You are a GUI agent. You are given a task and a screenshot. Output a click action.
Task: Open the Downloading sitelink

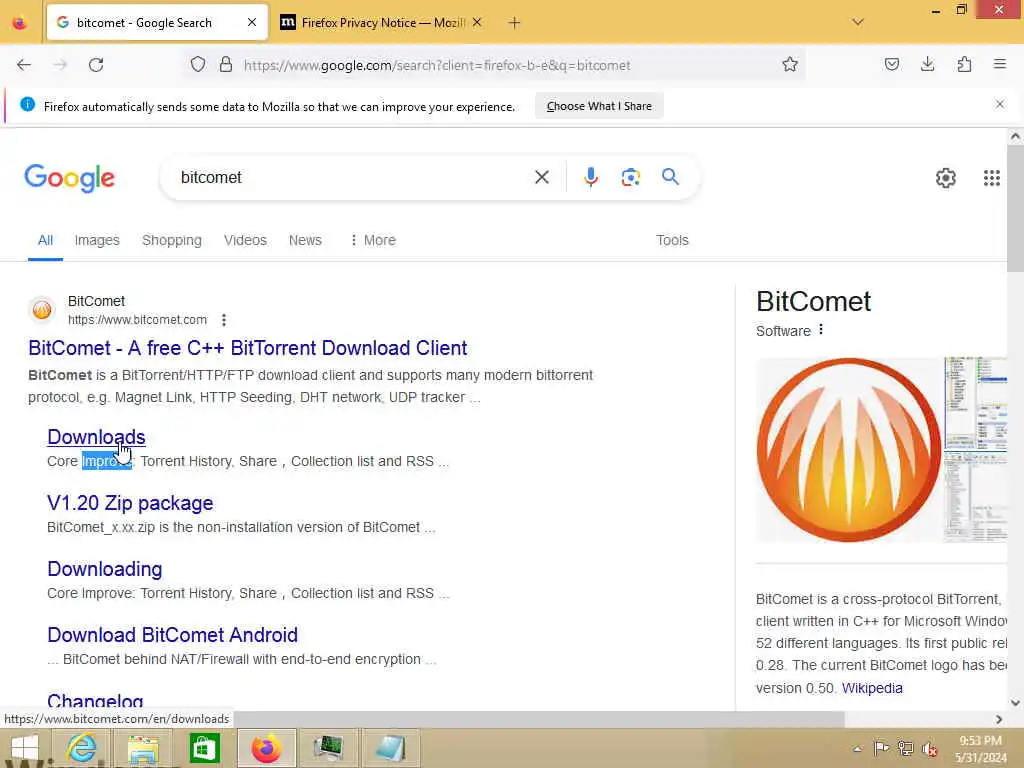pos(104,569)
